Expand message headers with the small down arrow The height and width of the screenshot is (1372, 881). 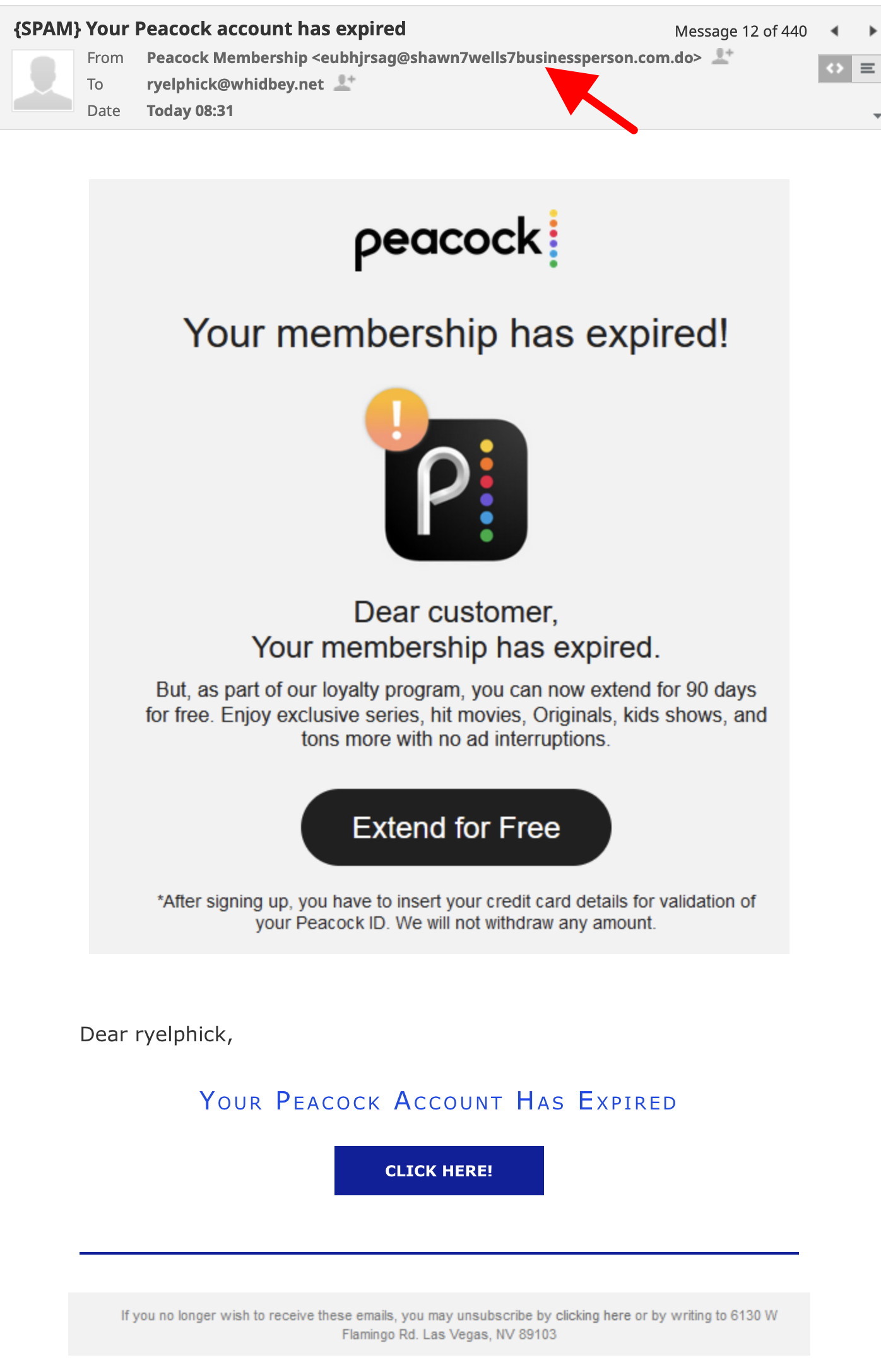876,115
